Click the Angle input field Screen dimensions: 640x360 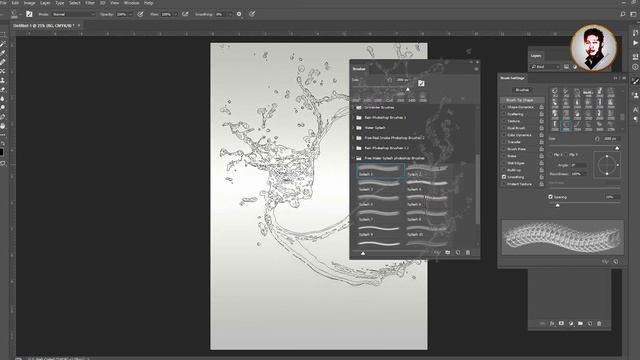(x=579, y=165)
